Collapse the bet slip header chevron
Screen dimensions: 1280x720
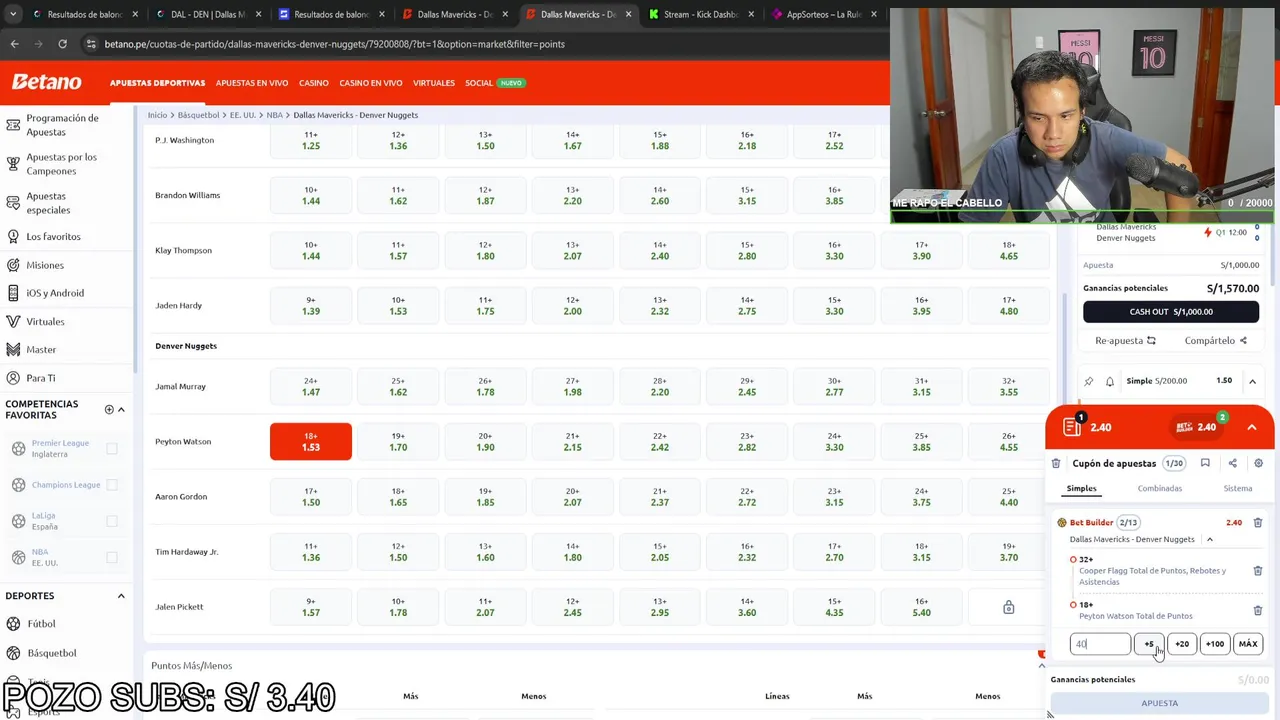pyautogui.click(x=1251, y=427)
